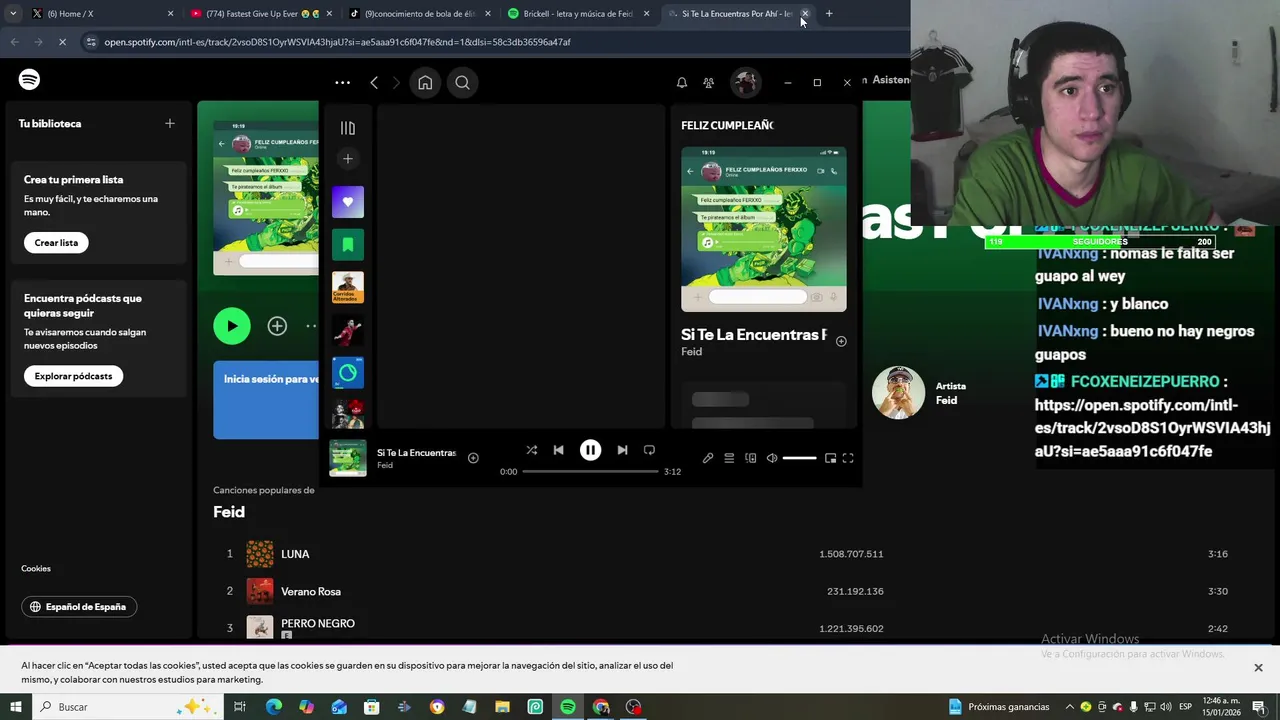
Task: Show hidden system tray icons
Action: coord(1069,707)
